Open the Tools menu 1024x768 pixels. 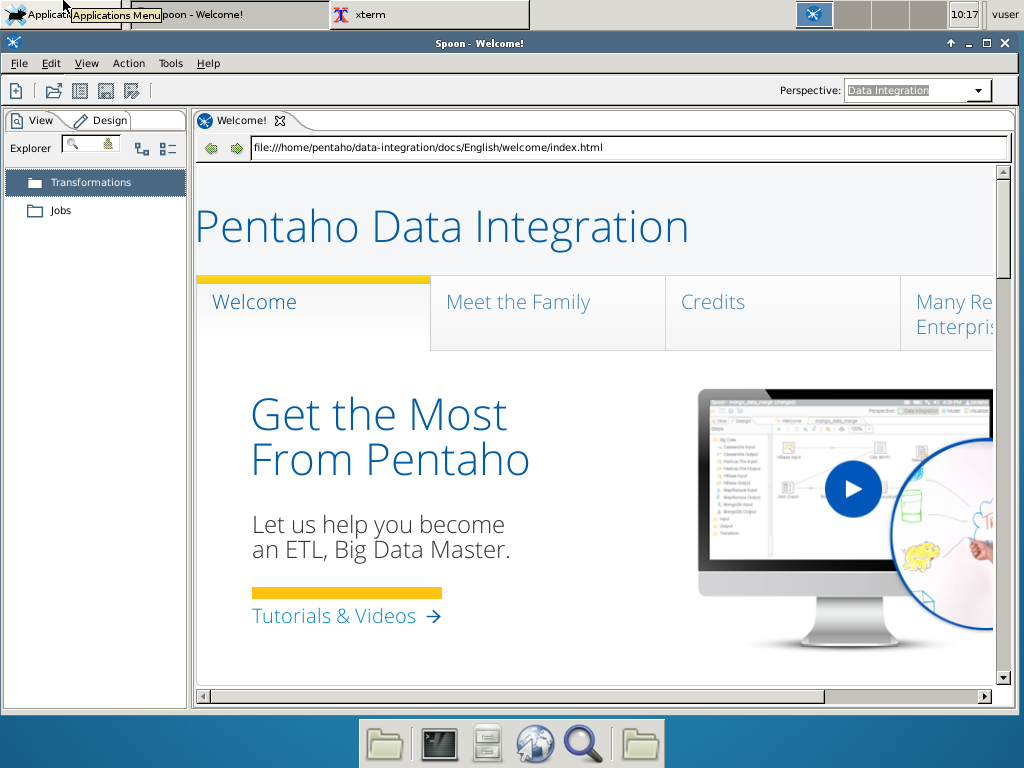(170, 63)
